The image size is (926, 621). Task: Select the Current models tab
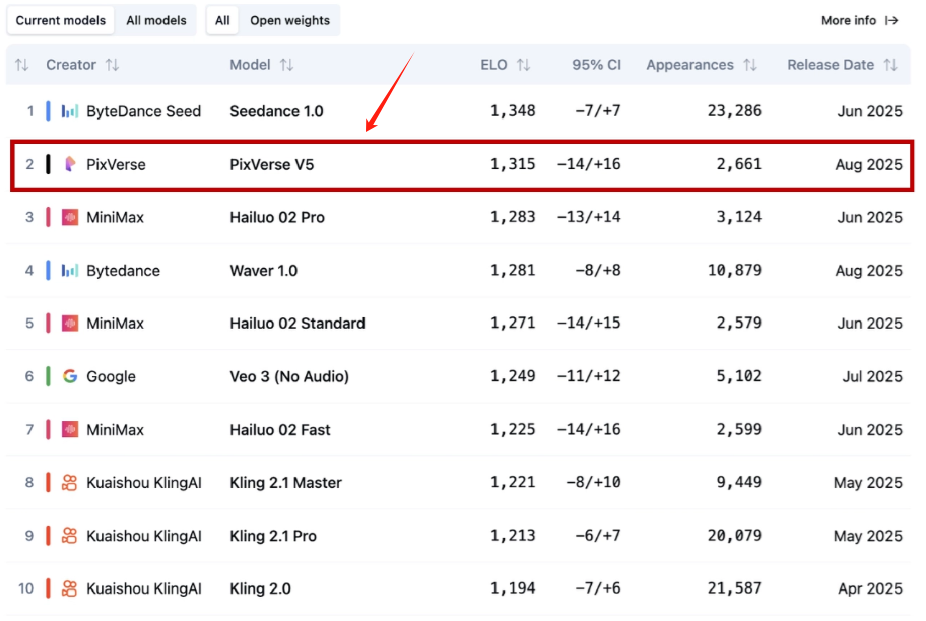tap(61, 21)
